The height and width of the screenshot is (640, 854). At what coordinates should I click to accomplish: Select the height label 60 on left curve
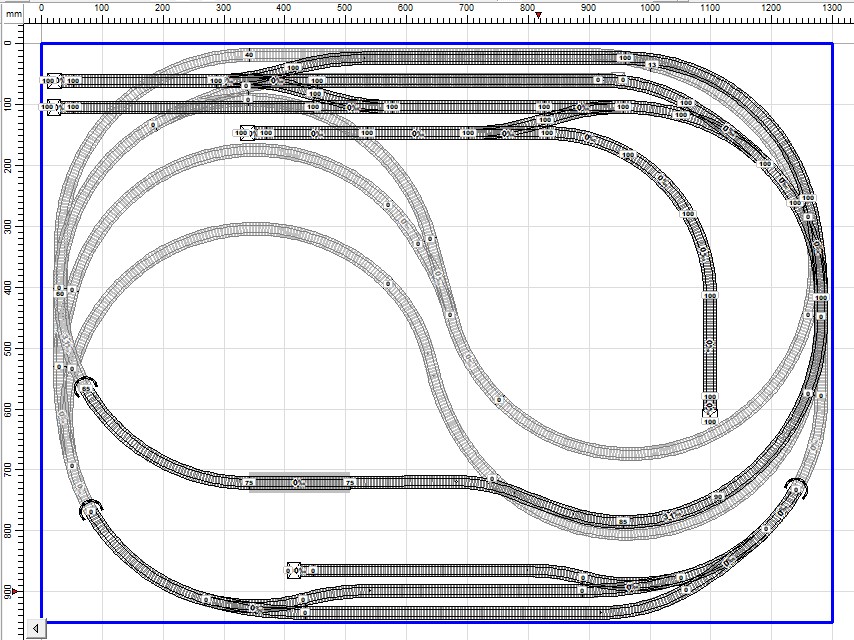click(59, 293)
